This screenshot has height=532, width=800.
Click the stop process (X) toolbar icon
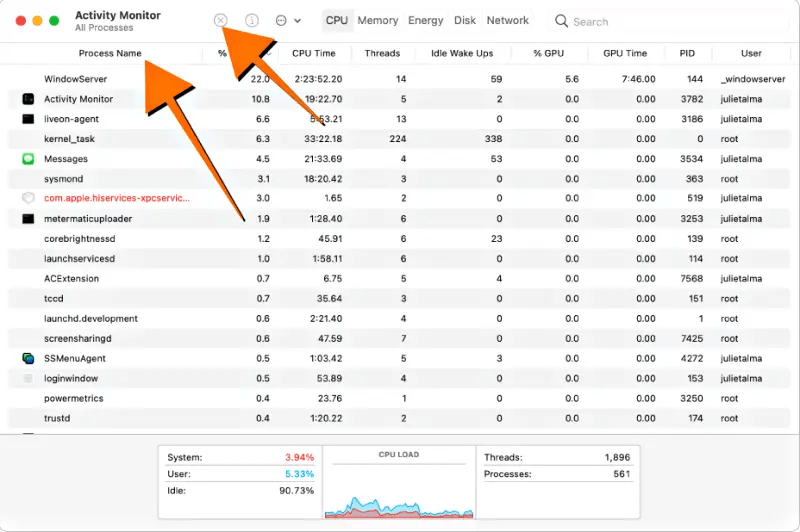pyautogui.click(x=220, y=20)
